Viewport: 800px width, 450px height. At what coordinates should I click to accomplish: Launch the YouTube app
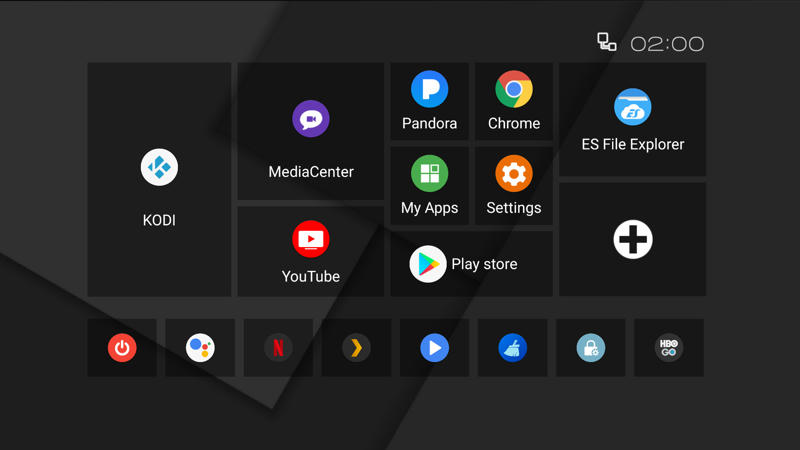311,252
